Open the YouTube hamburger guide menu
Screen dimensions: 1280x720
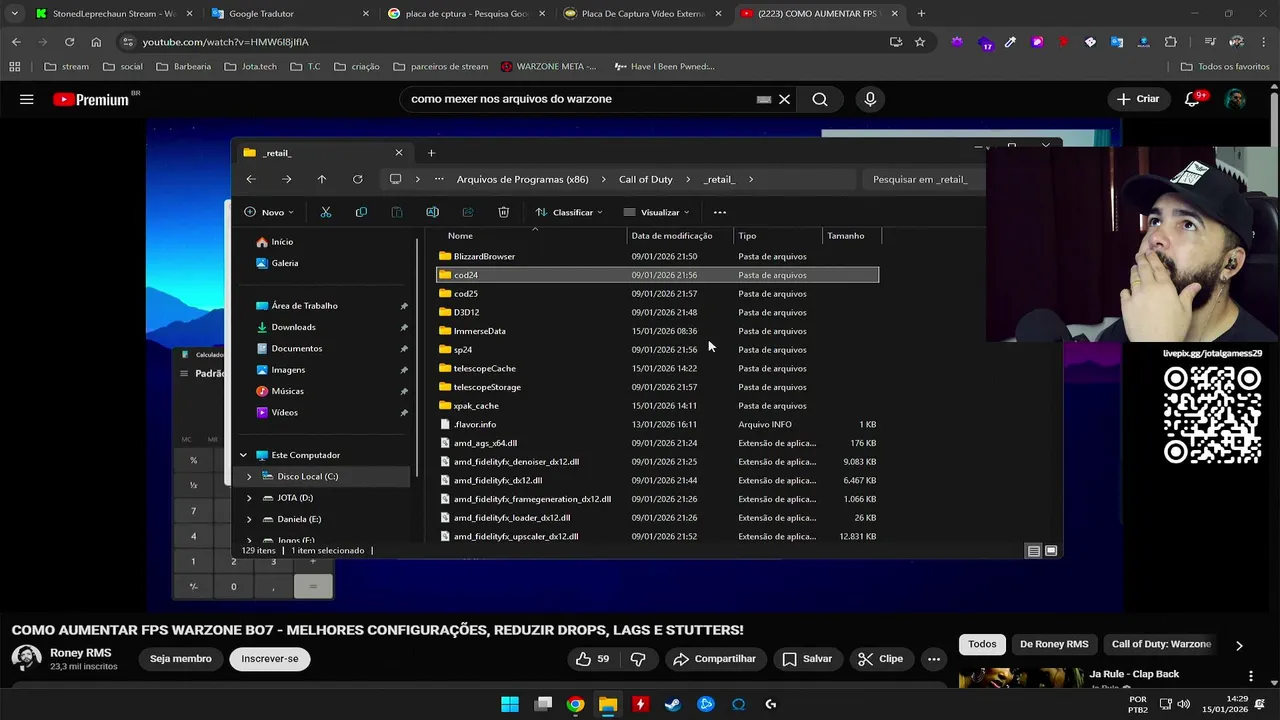point(27,99)
